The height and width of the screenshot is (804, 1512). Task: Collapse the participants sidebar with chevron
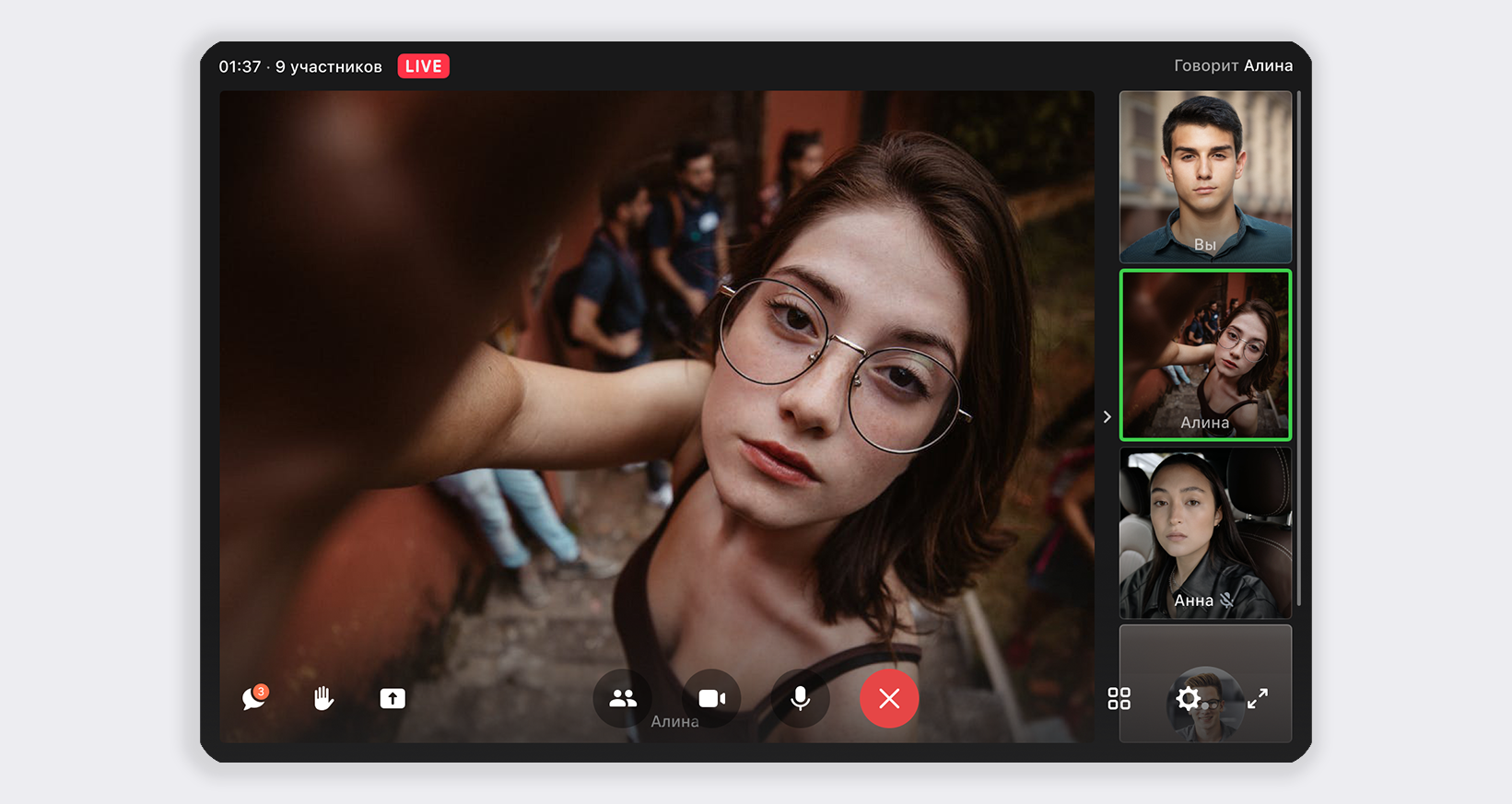1107,417
